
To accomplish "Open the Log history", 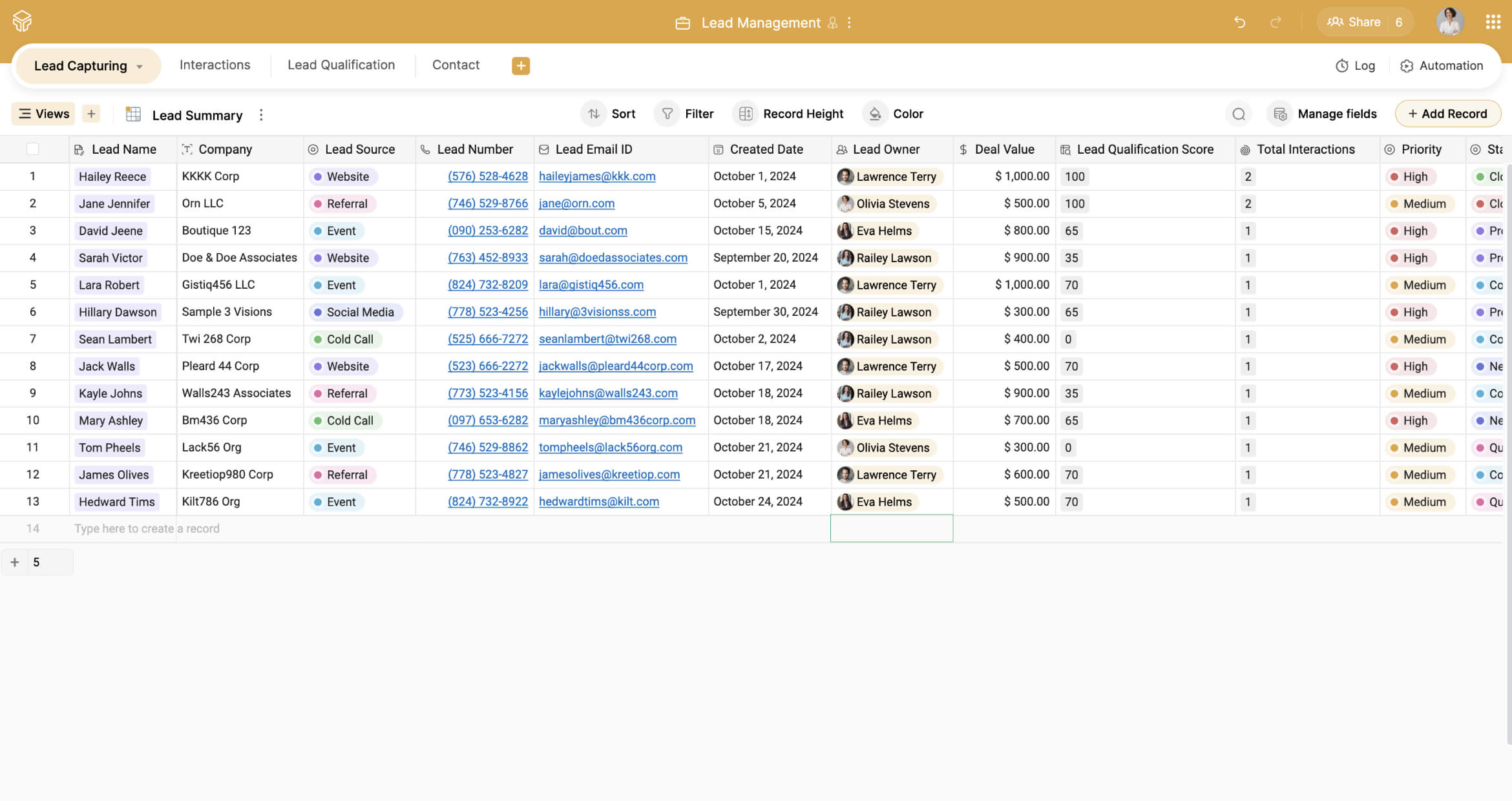I will 1355,66.
